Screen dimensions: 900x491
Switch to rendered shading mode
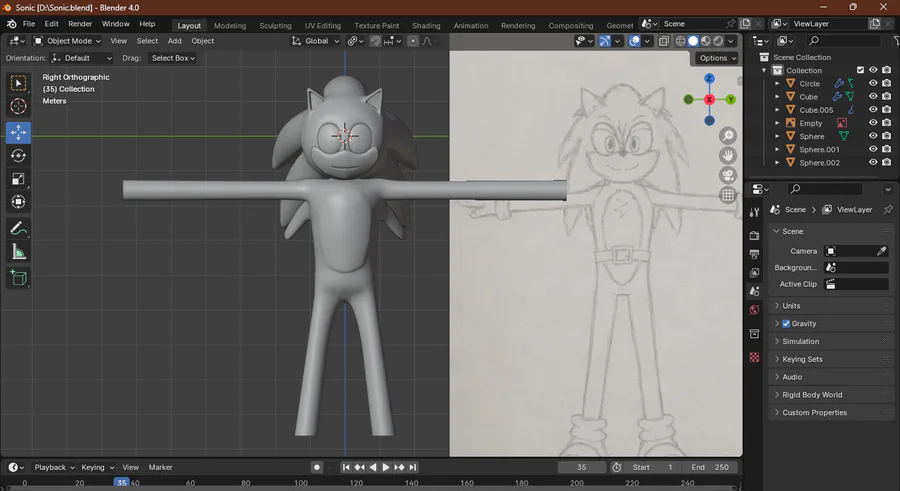718,41
